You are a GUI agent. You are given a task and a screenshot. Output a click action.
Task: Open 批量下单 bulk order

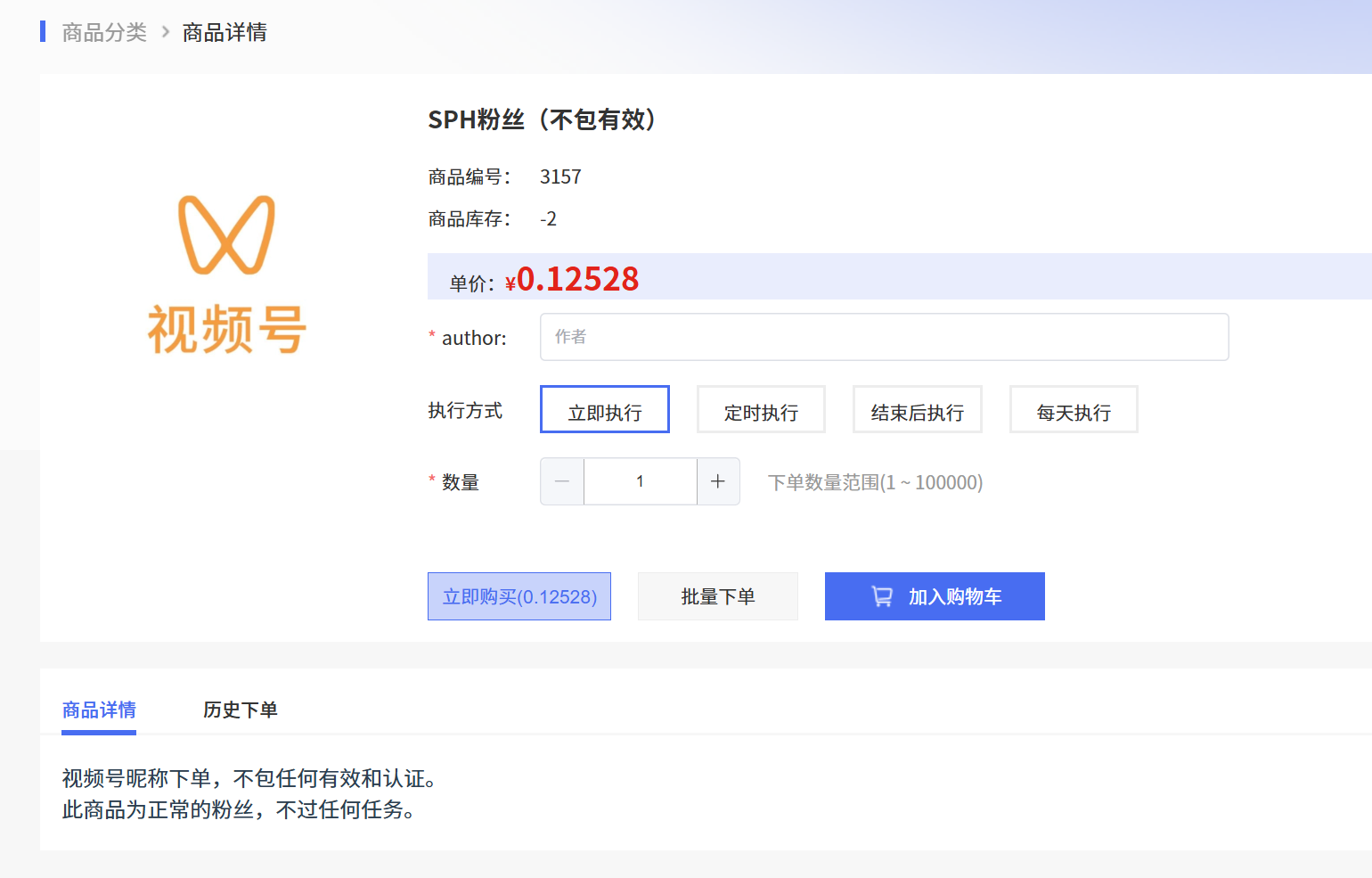[718, 596]
